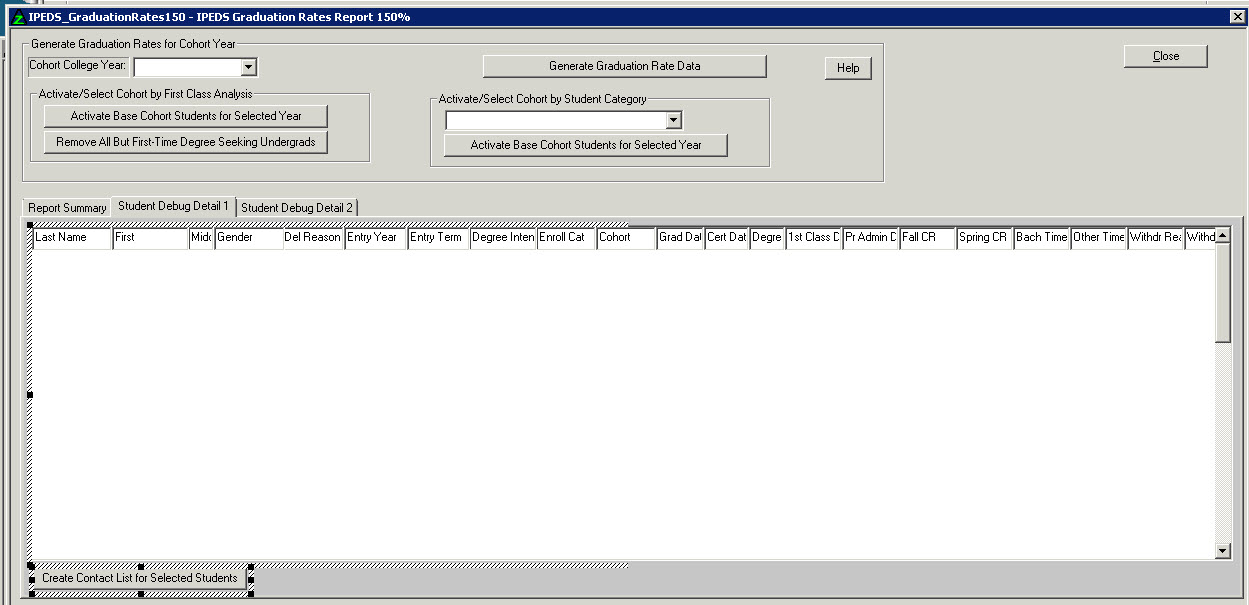The height and width of the screenshot is (605, 1249).
Task: Click the 1st Class D column header
Action: point(814,238)
